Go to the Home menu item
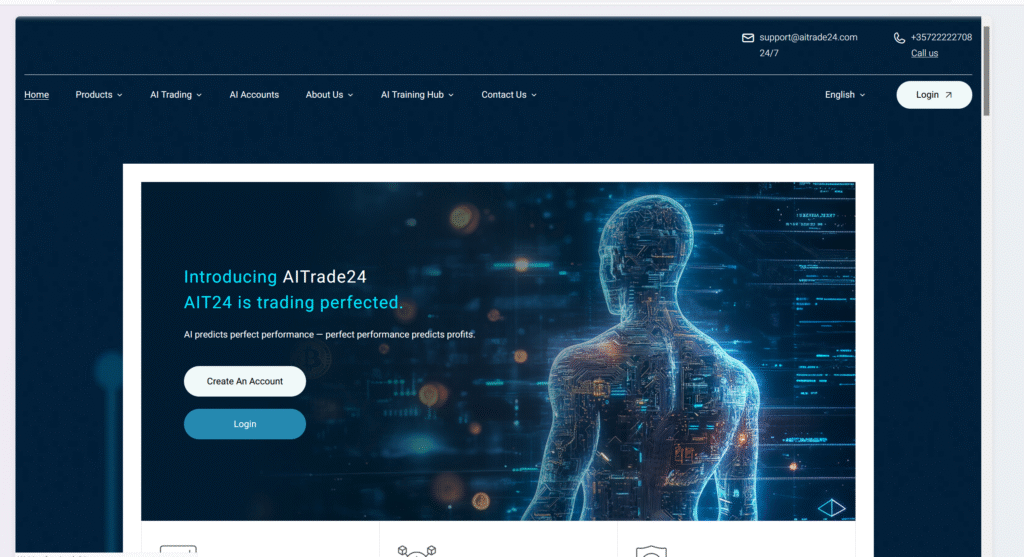 point(37,95)
